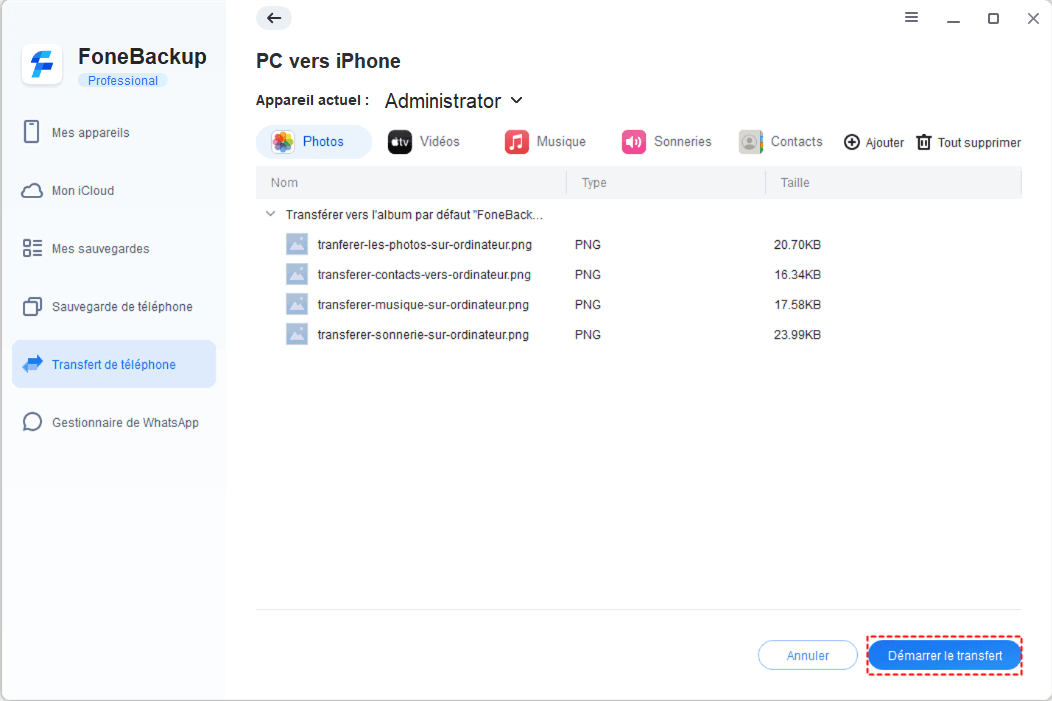The width and height of the screenshot is (1052, 701).
Task: Click the Contacts book icon
Action: [751, 142]
